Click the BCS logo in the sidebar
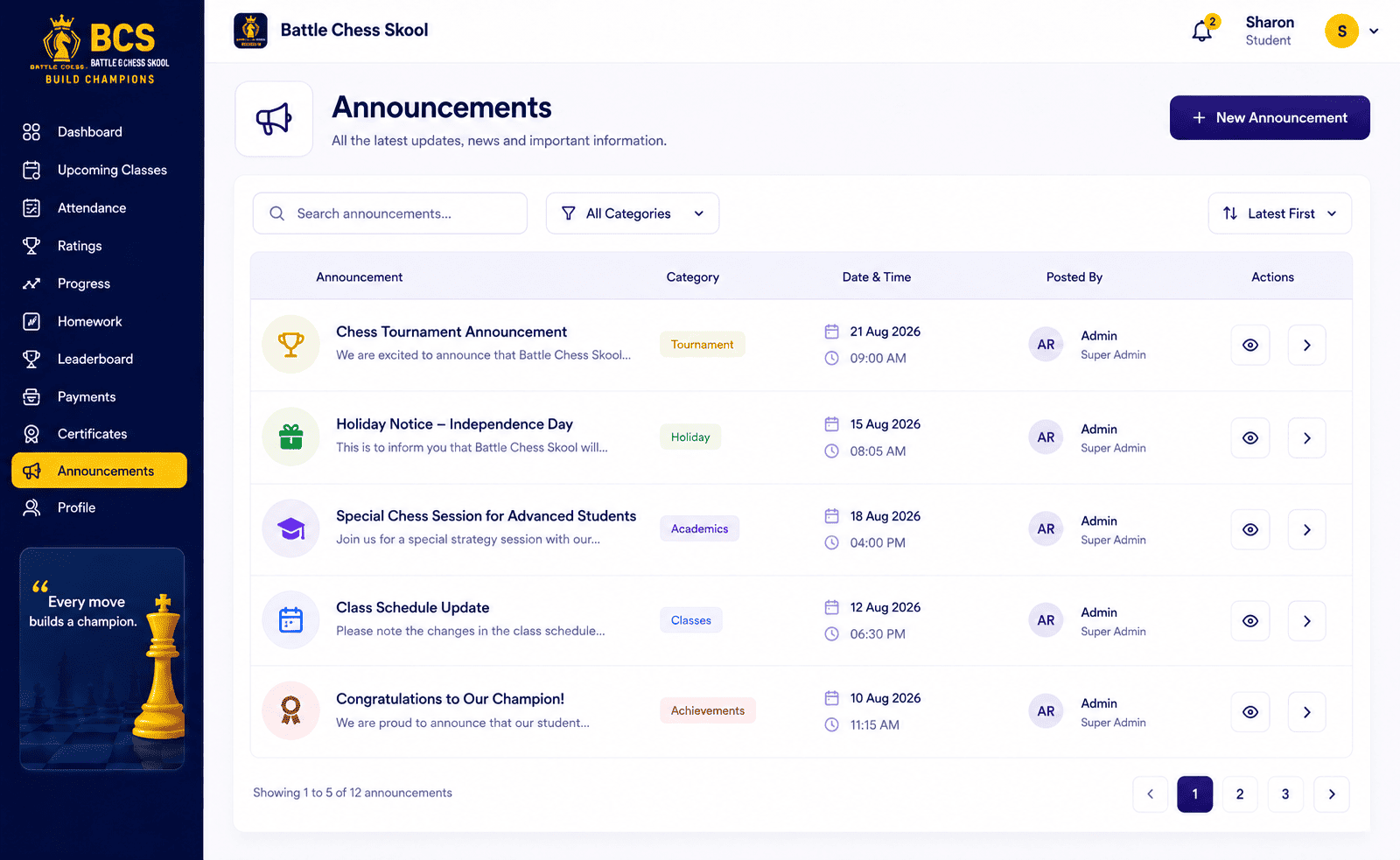Image resolution: width=1400 pixels, height=860 pixels. [101, 50]
